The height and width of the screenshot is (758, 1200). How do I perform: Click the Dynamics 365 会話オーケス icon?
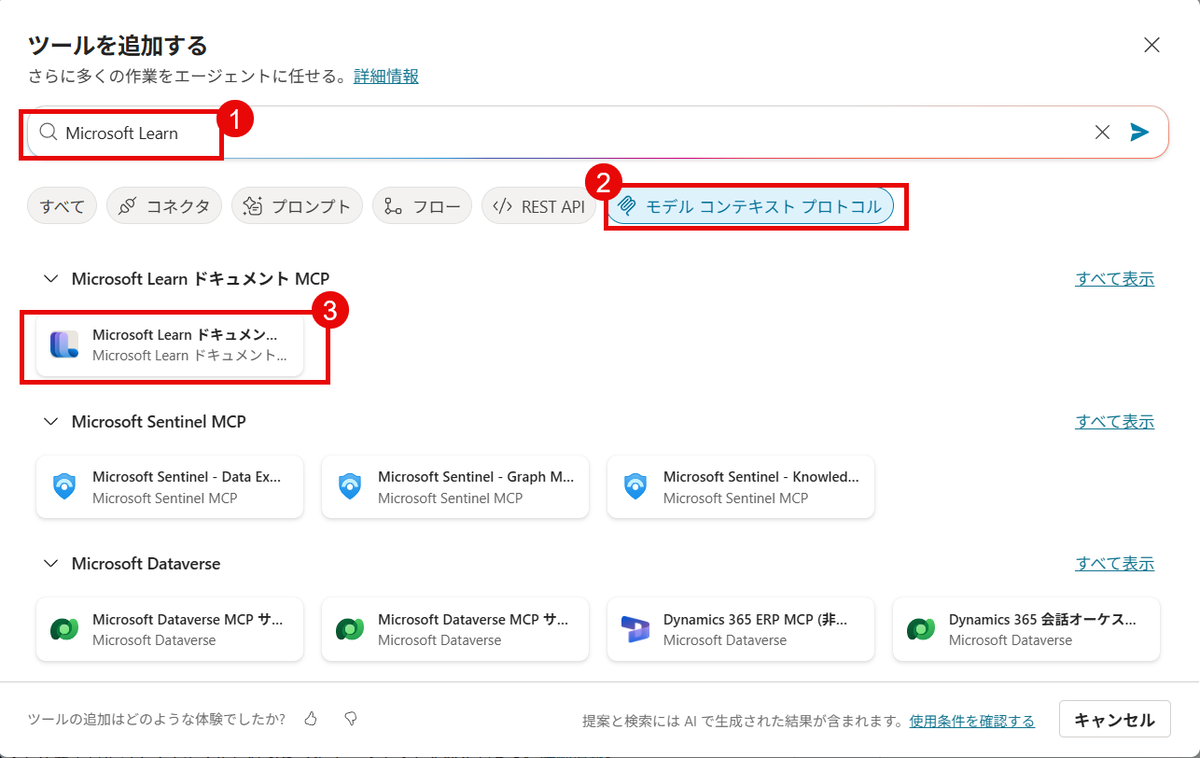click(921, 629)
